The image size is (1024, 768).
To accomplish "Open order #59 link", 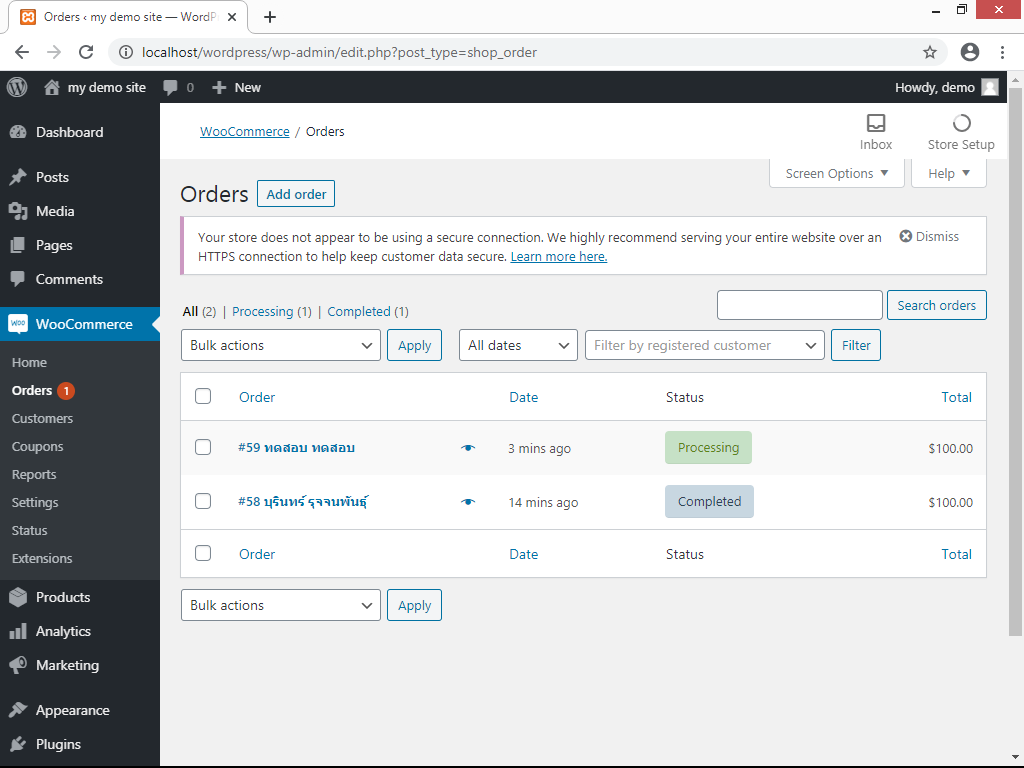I will tap(296, 448).
